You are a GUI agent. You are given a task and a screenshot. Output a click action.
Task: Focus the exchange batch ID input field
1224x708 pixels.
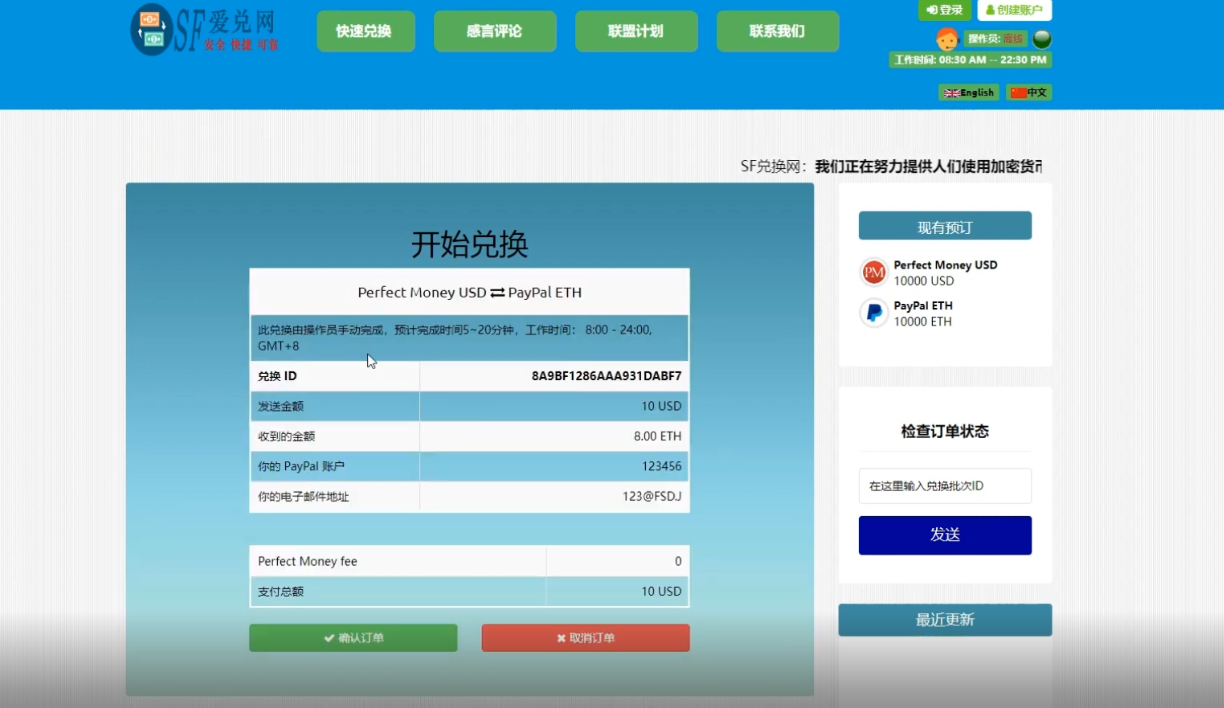[x=944, y=486]
